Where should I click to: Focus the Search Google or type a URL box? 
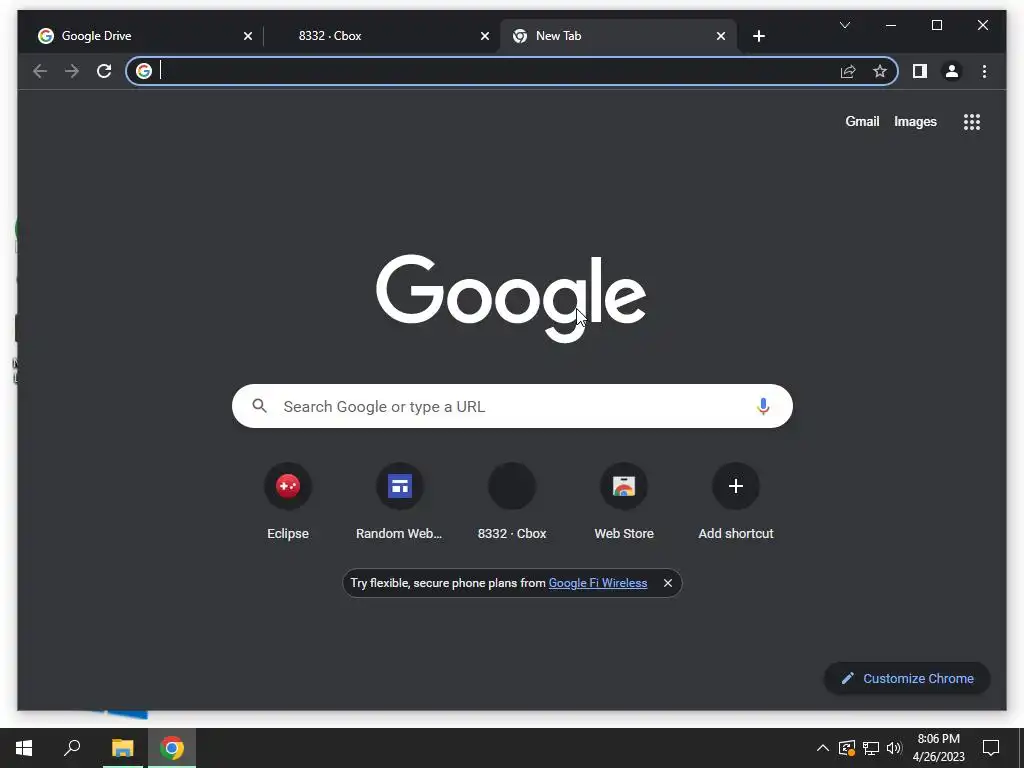coord(512,406)
